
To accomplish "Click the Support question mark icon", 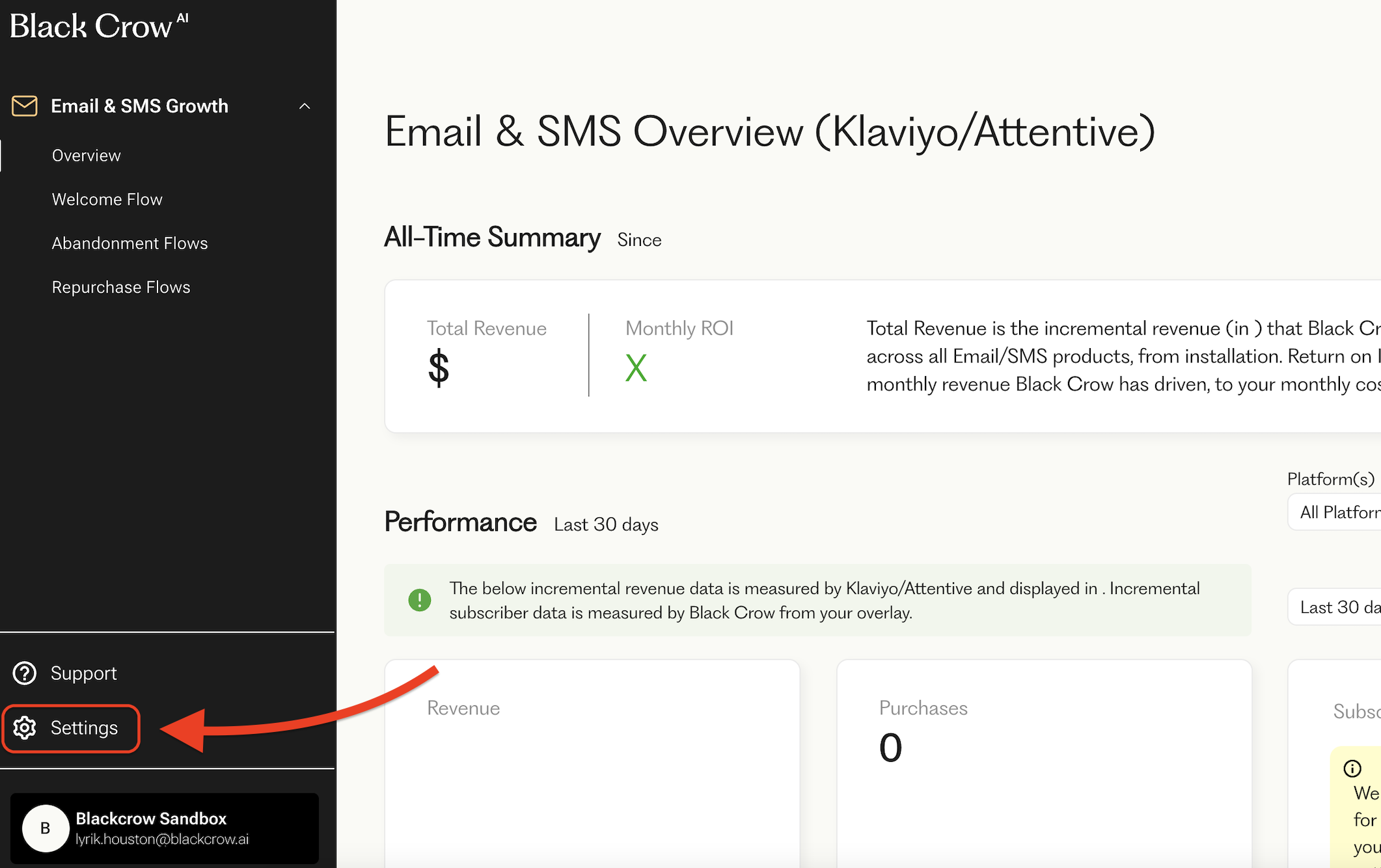I will (x=25, y=673).
